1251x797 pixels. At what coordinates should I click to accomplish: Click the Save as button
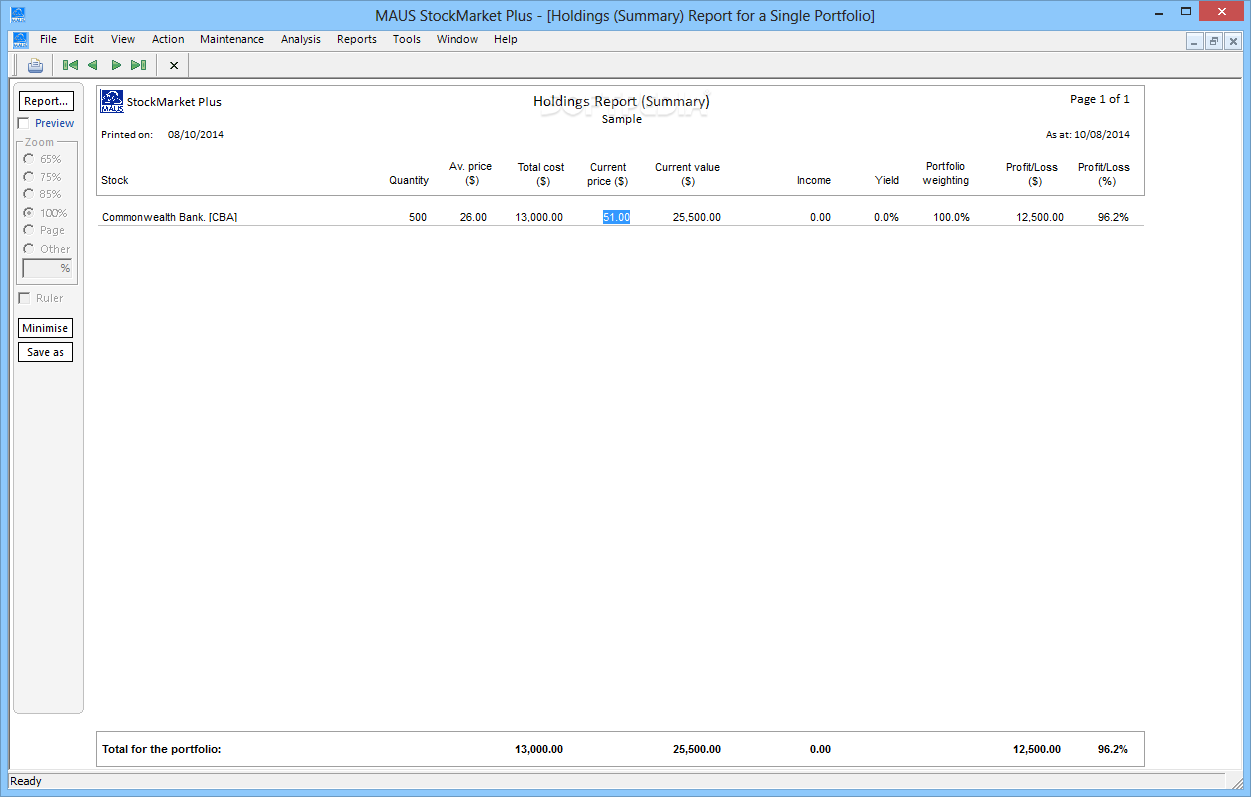click(x=46, y=352)
